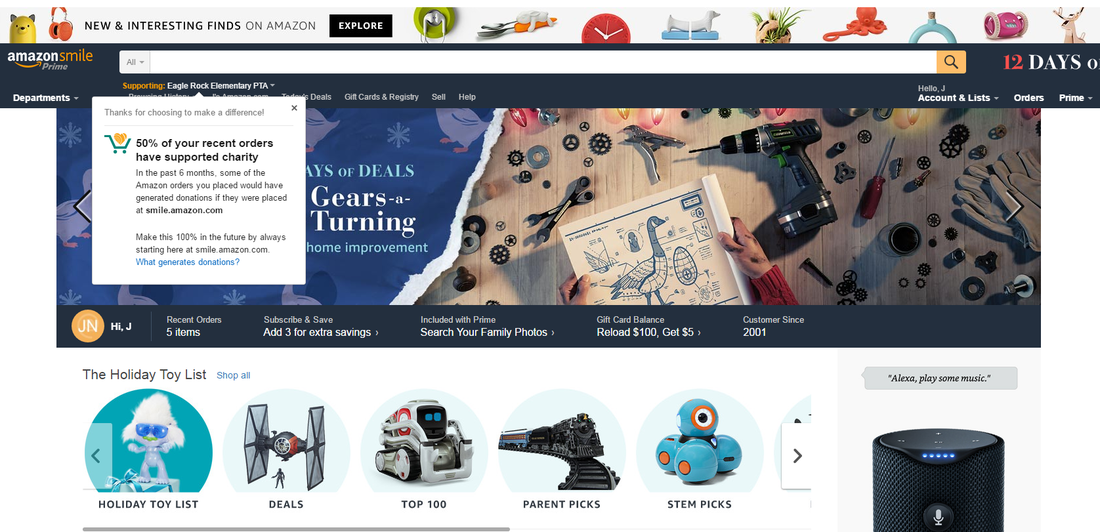
Task: Click the orange search magnifier button
Action: [951, 62]
